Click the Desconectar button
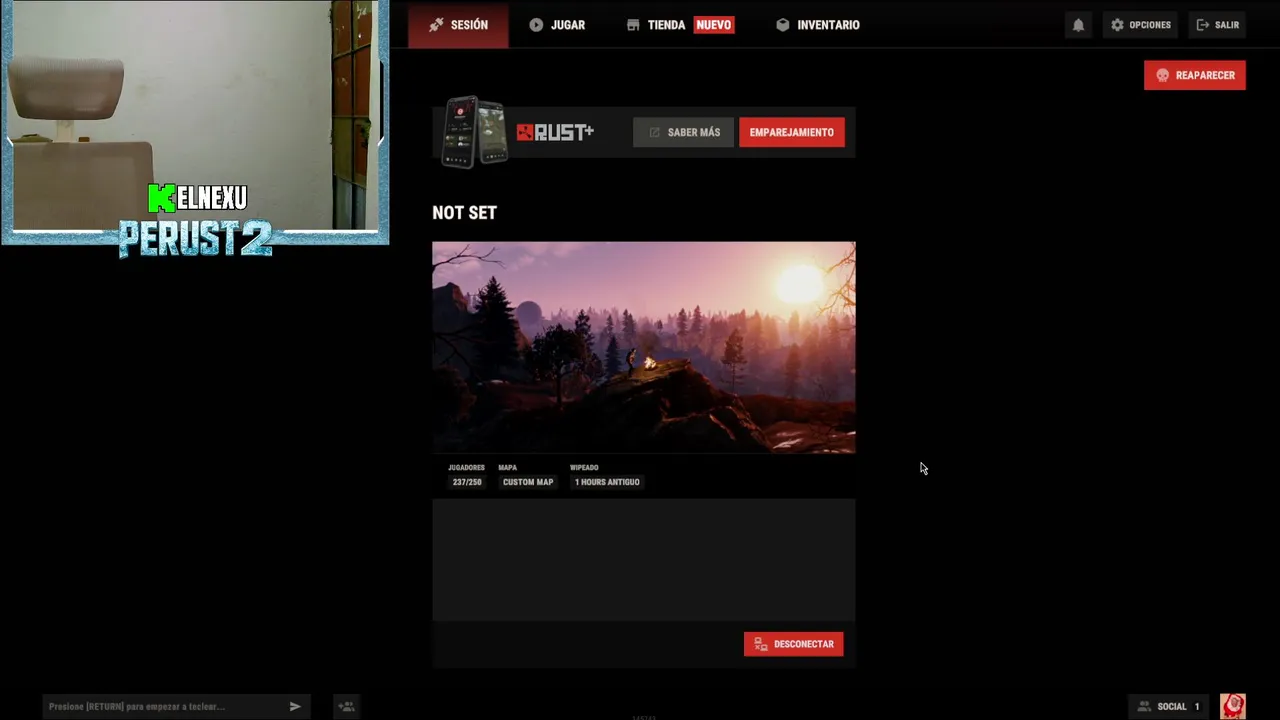The image size is (1280, 720). point(794,644)
